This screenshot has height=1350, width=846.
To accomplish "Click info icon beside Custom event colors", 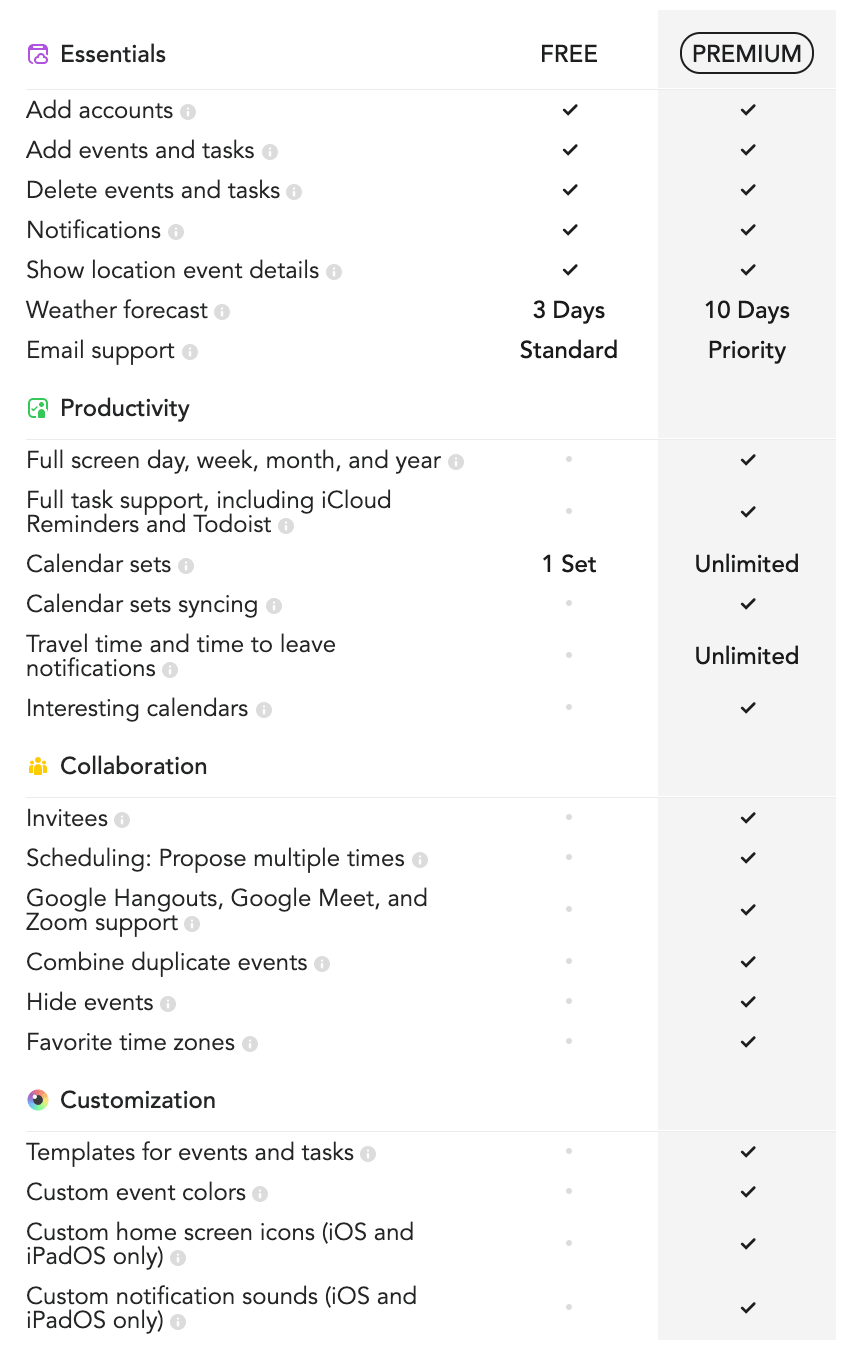I will 260,1193.
